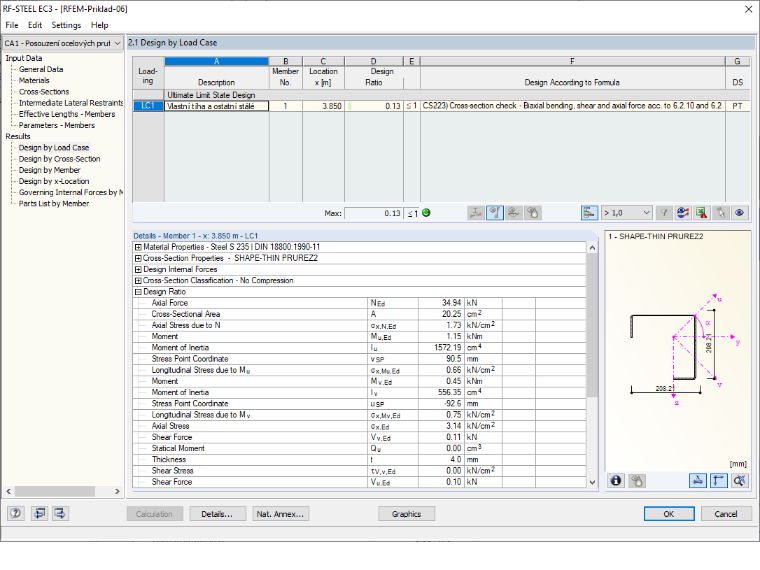Click the navigator horizontal scrollbar thumb
This screenshot has height=570, width=760.
55,491
